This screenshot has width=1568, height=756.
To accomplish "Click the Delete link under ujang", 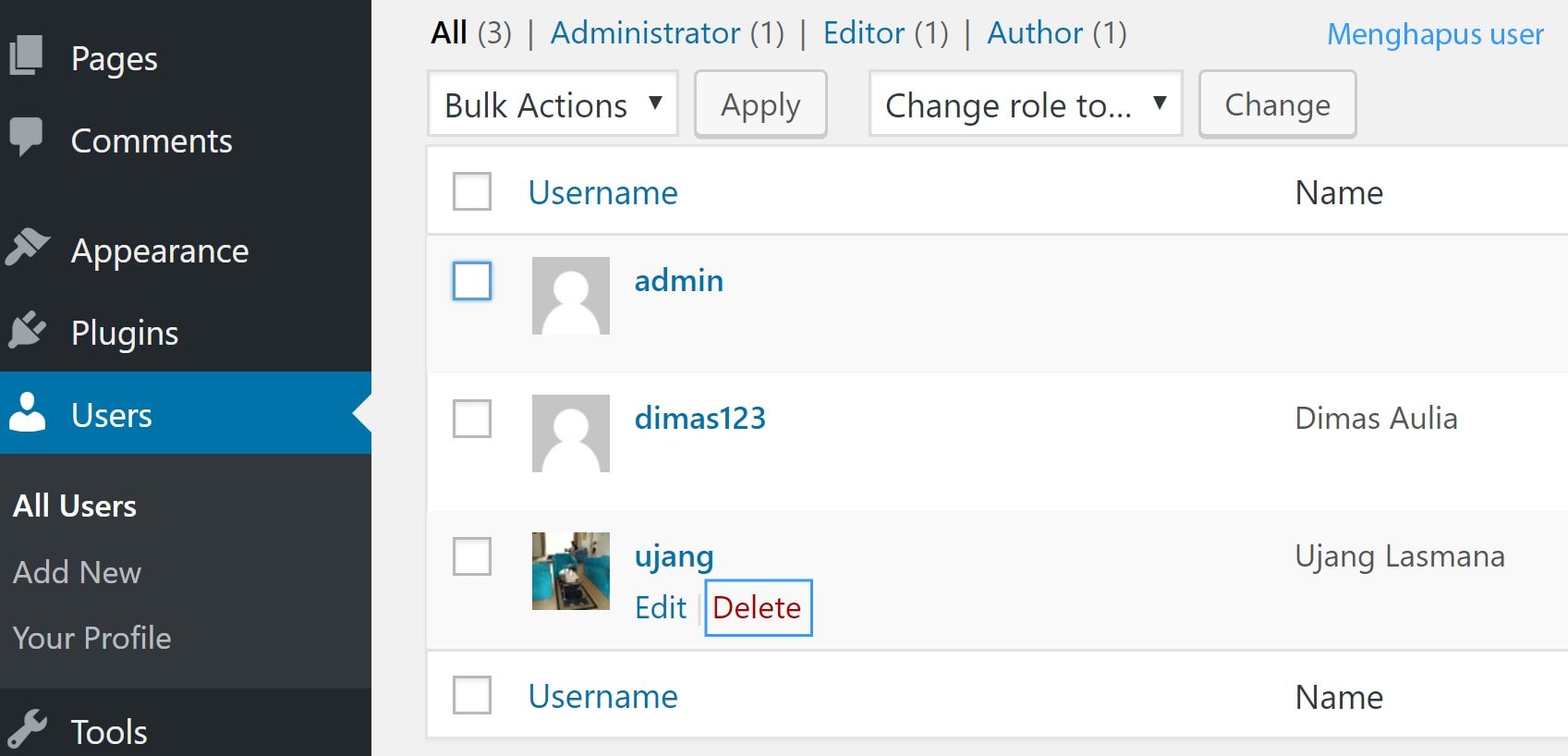I will pos(757,607).
